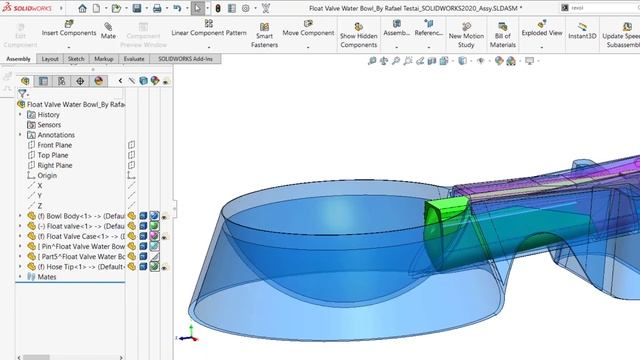Screen dimensions: 640x360
Task: Open the Exploded View dropdown arrow
Action: pos(542,47)
